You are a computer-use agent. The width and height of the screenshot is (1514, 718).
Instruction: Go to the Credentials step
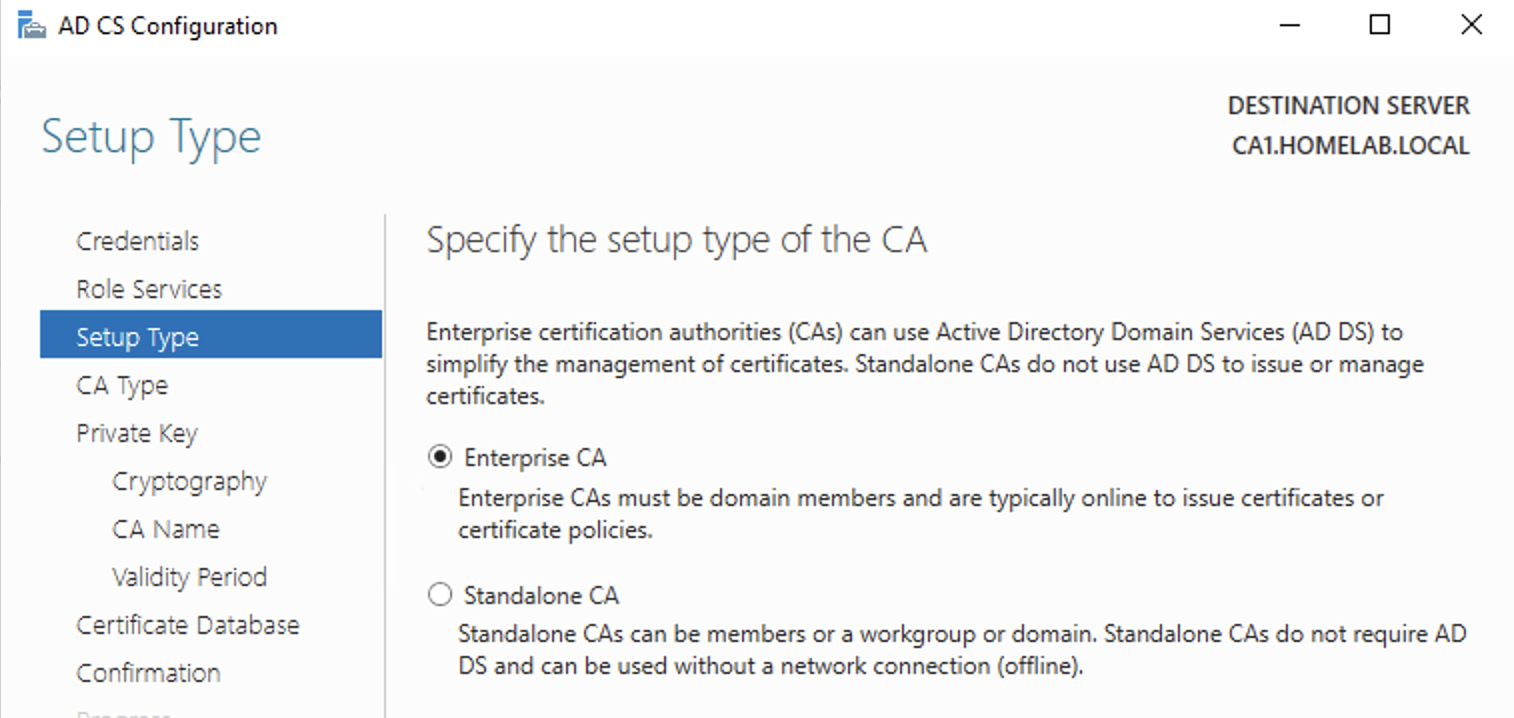coord(138,241)
